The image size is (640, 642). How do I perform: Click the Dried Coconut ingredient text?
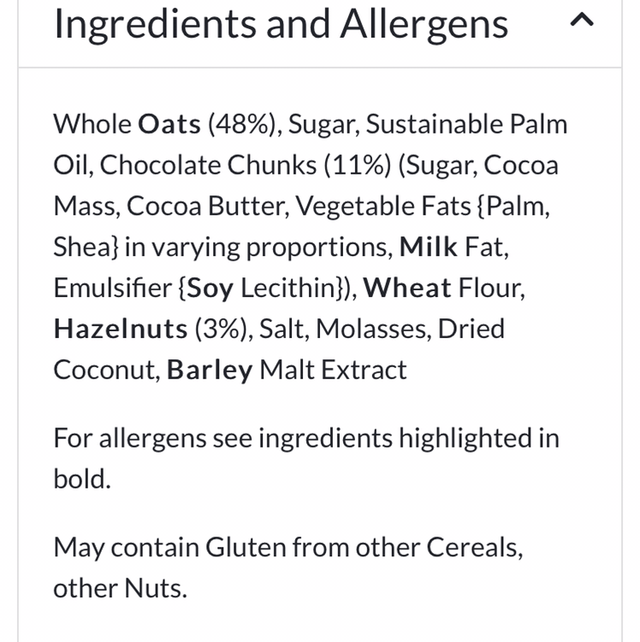point(106,370)
